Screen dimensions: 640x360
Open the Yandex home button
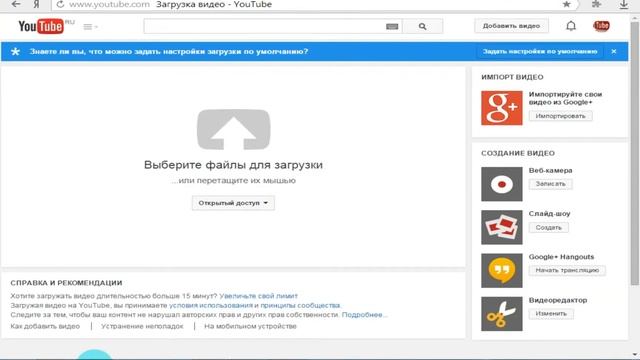click(37, 4)
